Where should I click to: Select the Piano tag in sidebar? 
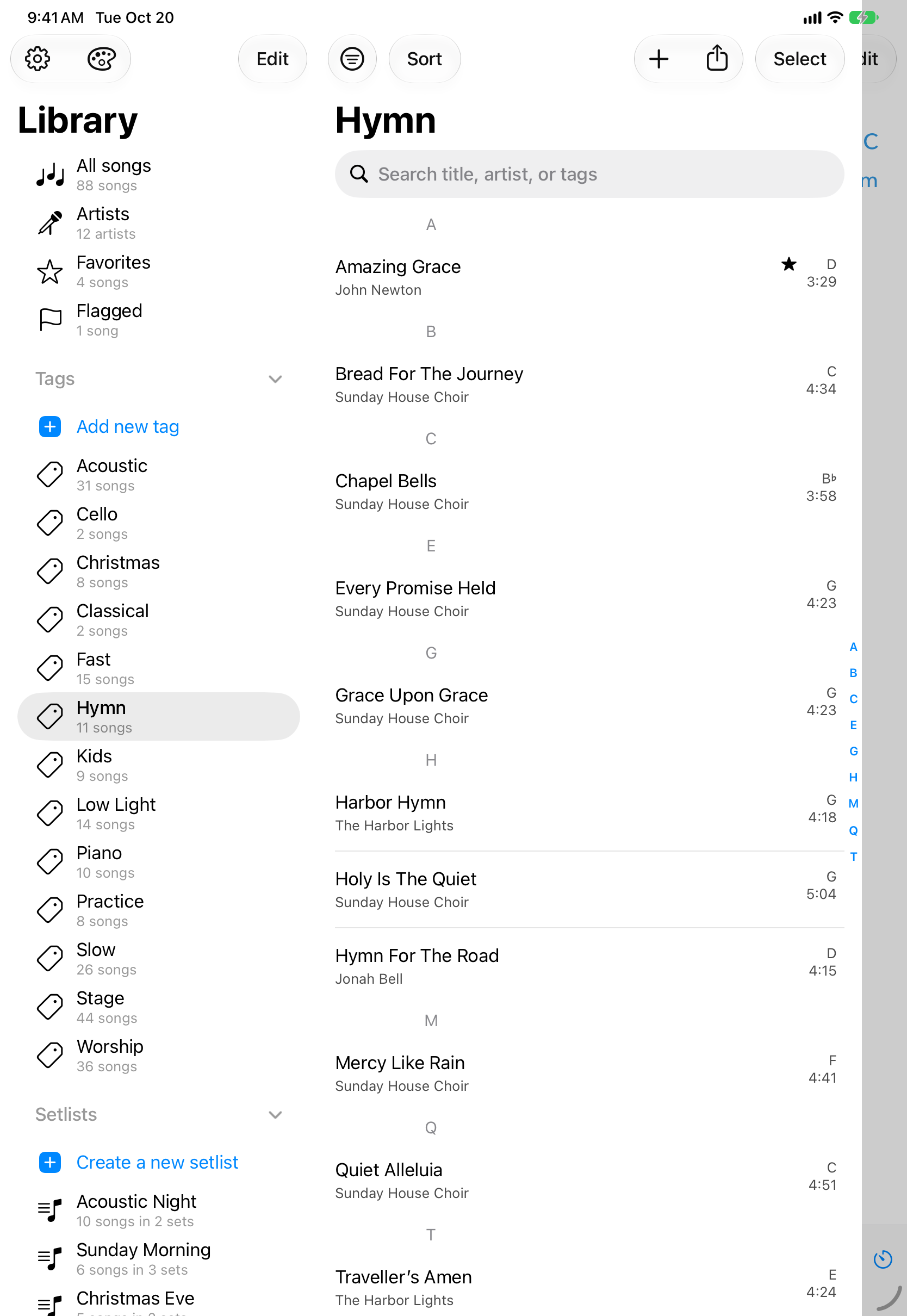159,861
